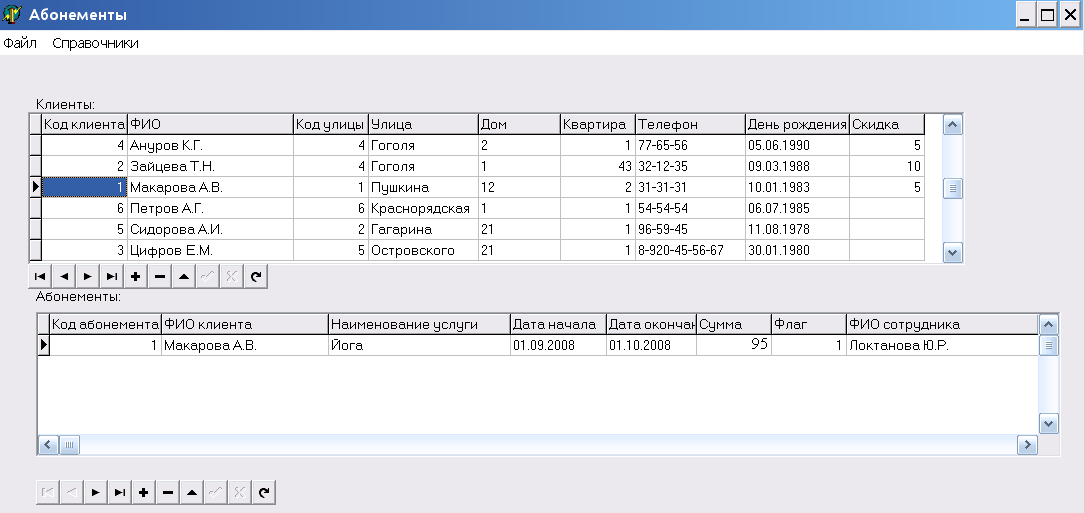Click row indicator of the Абонементы record
The height and width of the screenshot is (513, 1085).
pyautogui.click(x=44, y=345)
